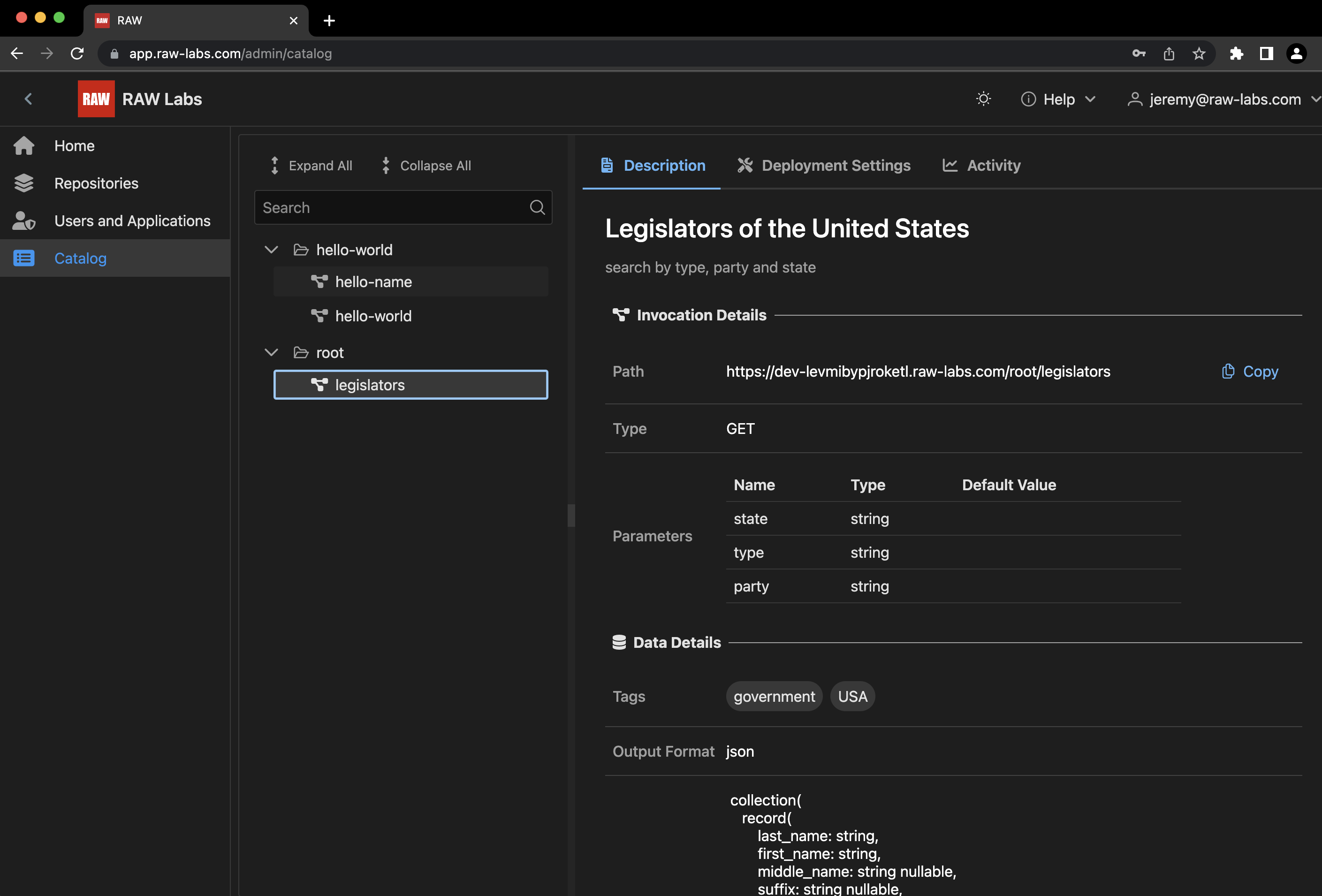Go back in the browser
1322x896 pixels.
(x=17, y=53)
